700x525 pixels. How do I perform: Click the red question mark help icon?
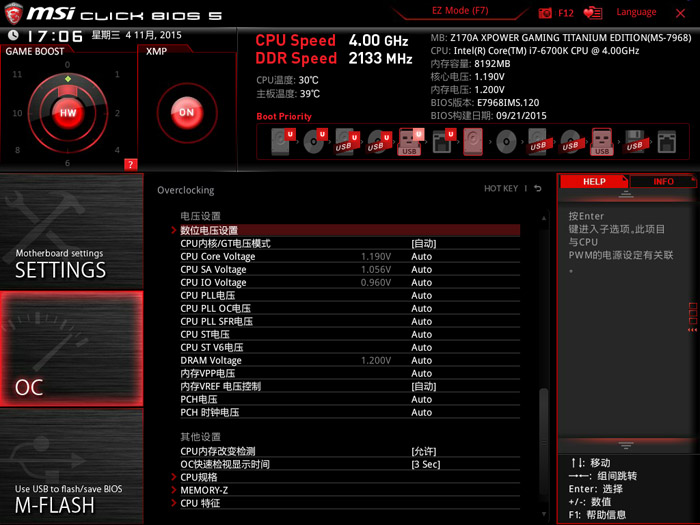click(x=130, y=164)
